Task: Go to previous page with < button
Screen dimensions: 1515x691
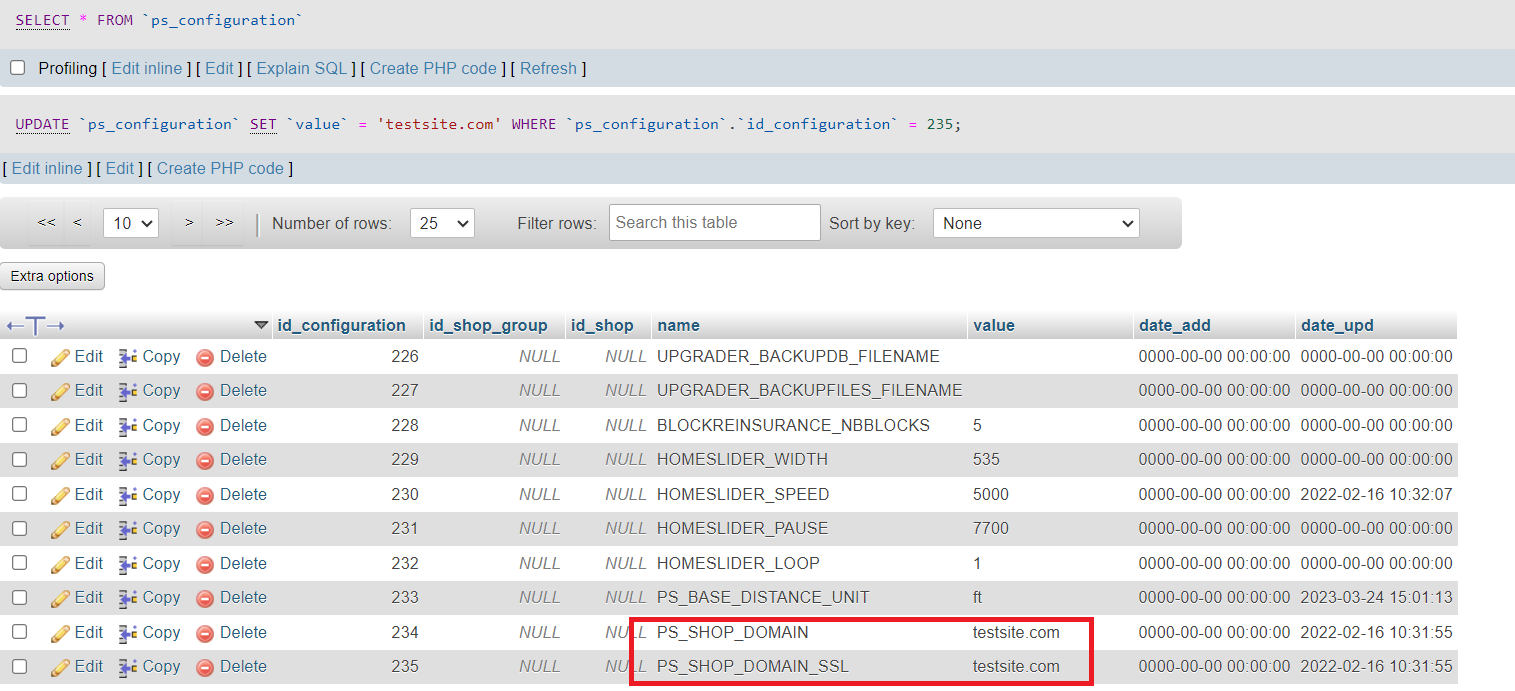Action: pos(77,223)
